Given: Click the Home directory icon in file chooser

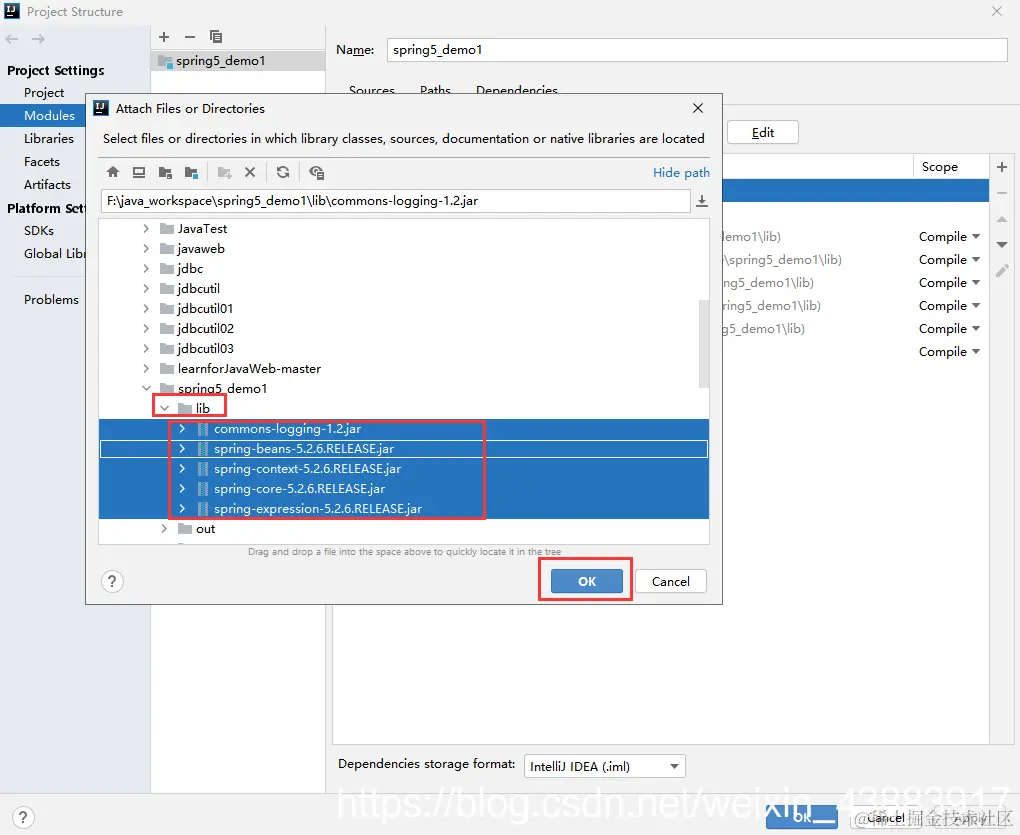Looking at the screenshot, I should tap(113, 172).
